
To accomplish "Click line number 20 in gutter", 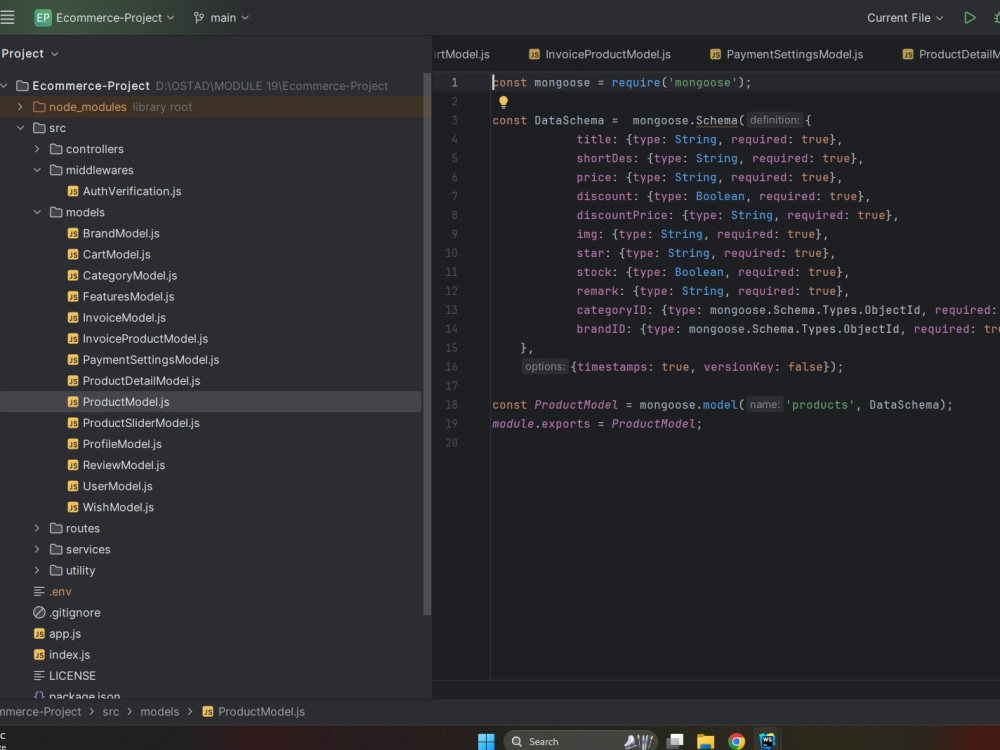I will [x=451, y=443].
